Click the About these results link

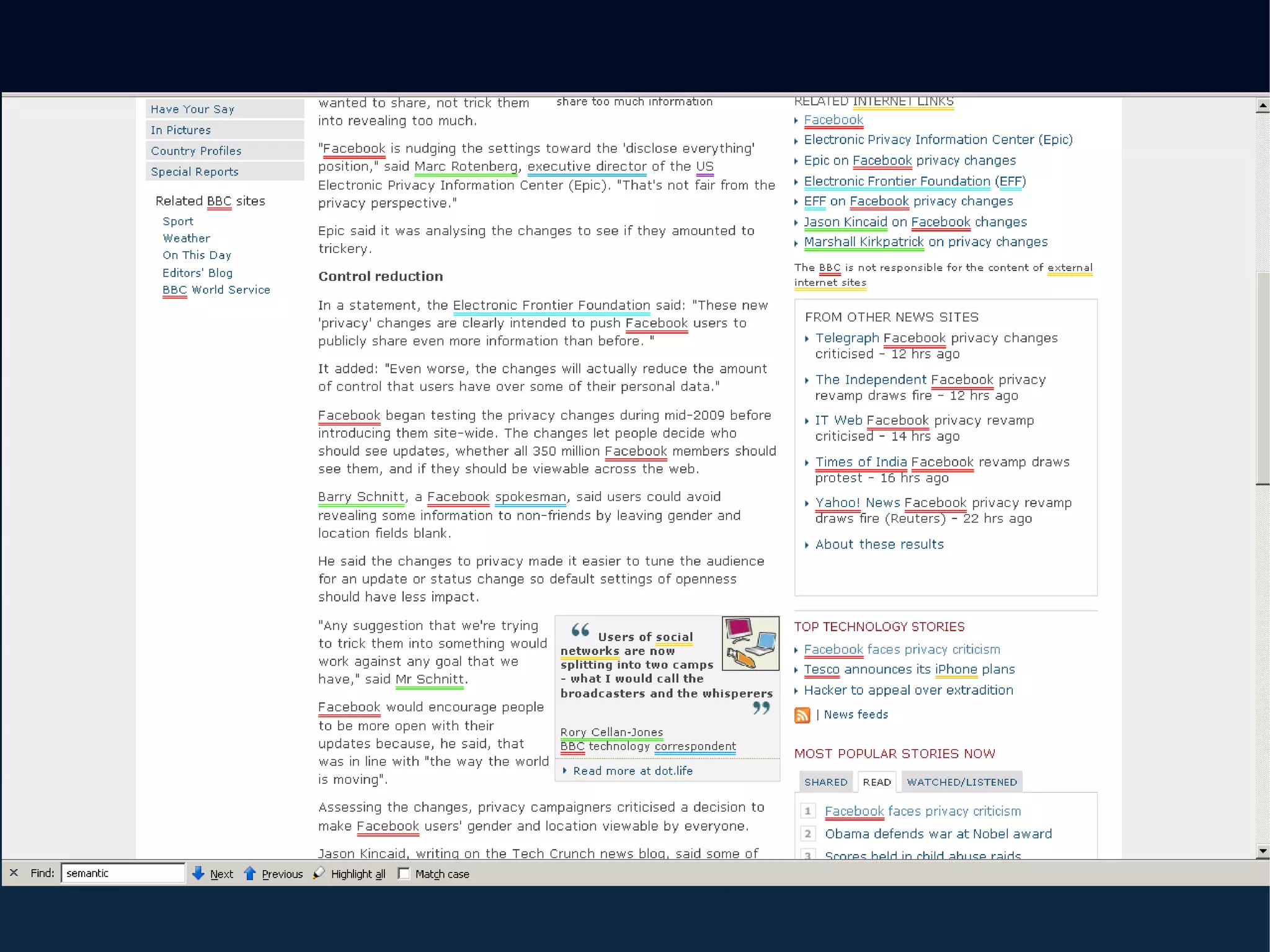[x=879, y=545]
